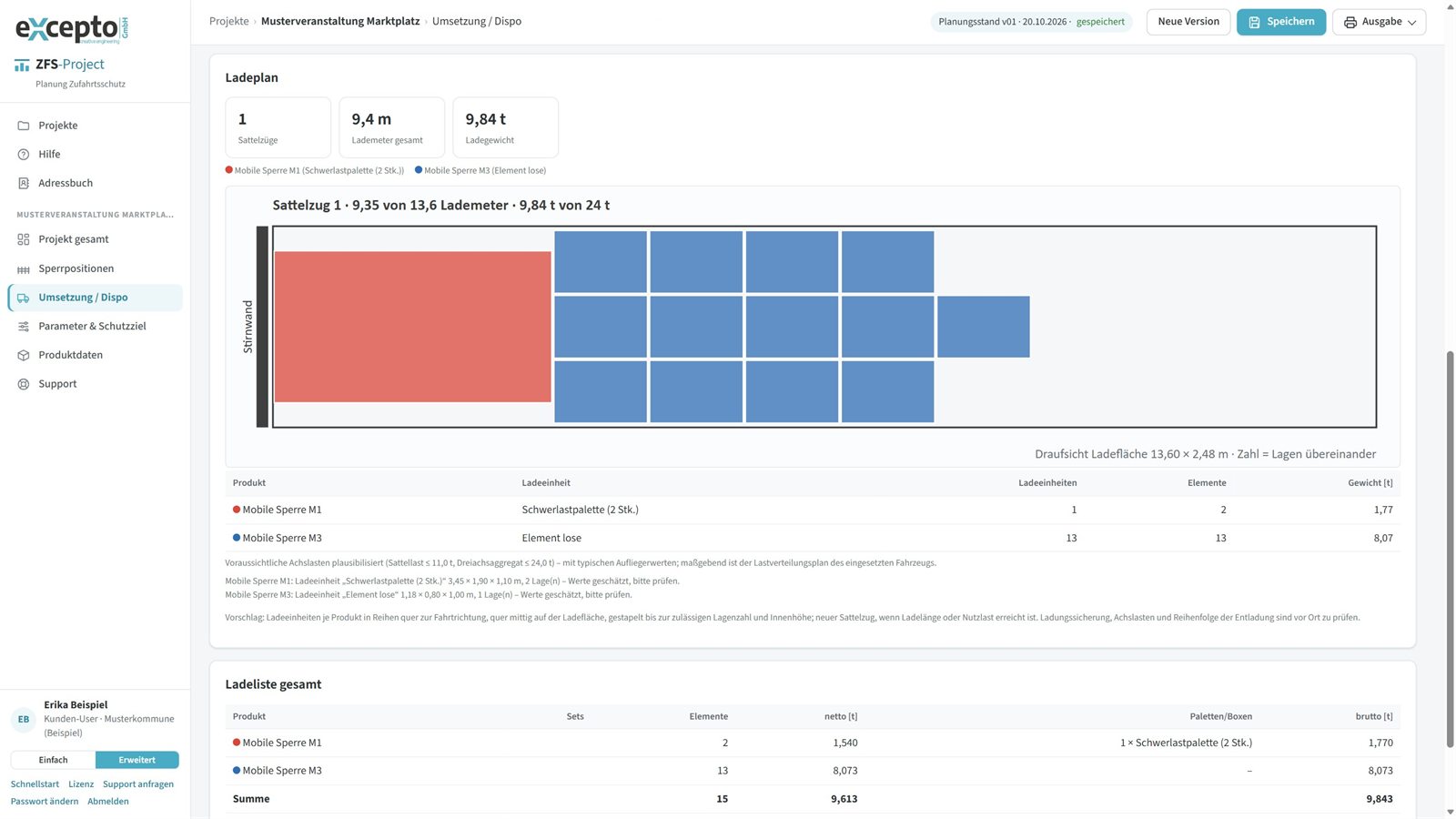1456x819 pixels.
Task: Click the folder icon beside Projekte
Action: click(x=24, y=126)
